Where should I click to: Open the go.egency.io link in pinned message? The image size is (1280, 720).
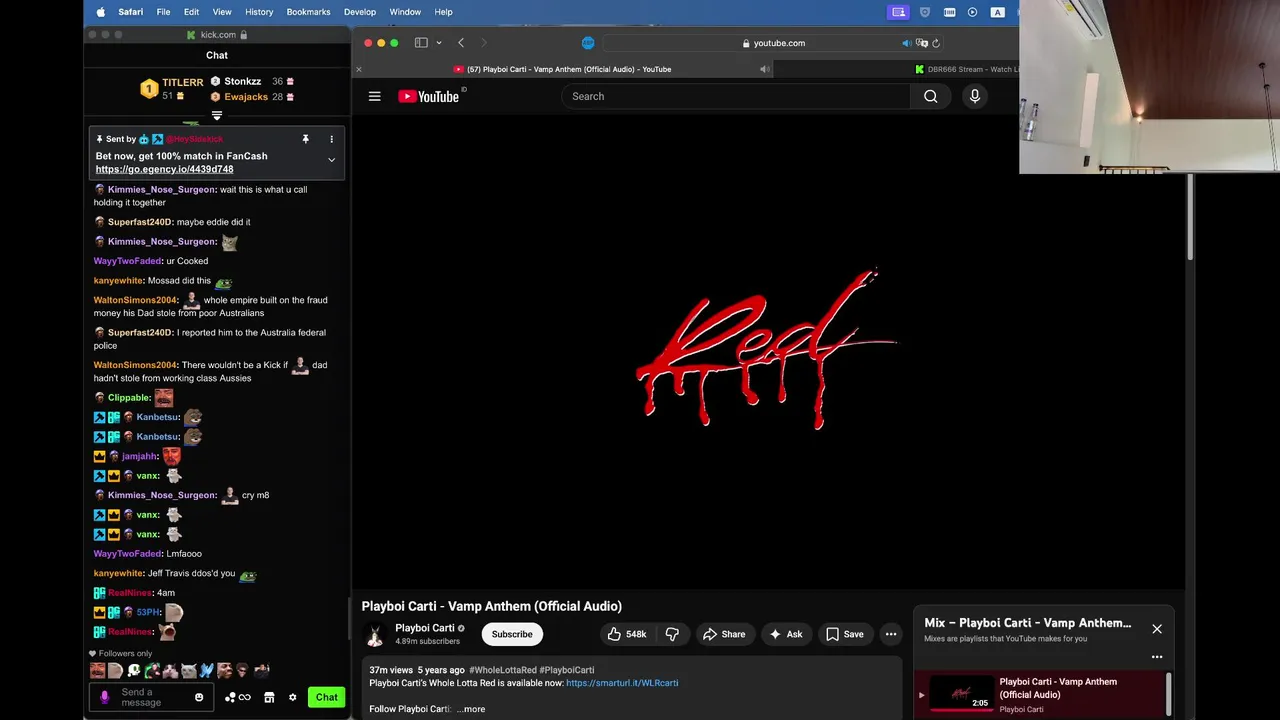(x=164, y=169)
